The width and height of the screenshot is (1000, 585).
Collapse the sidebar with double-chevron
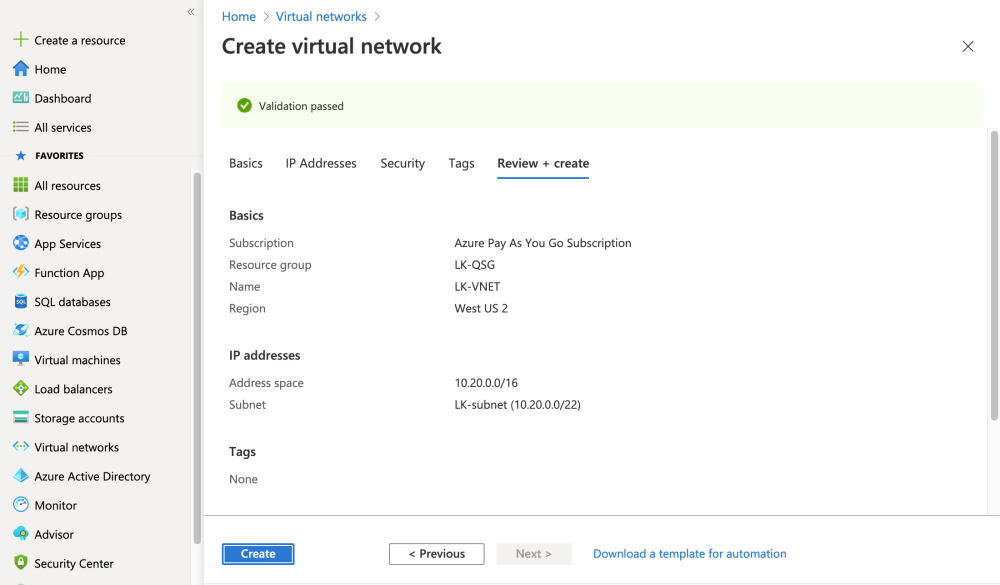pyautogui.click(x=190, y=12)
